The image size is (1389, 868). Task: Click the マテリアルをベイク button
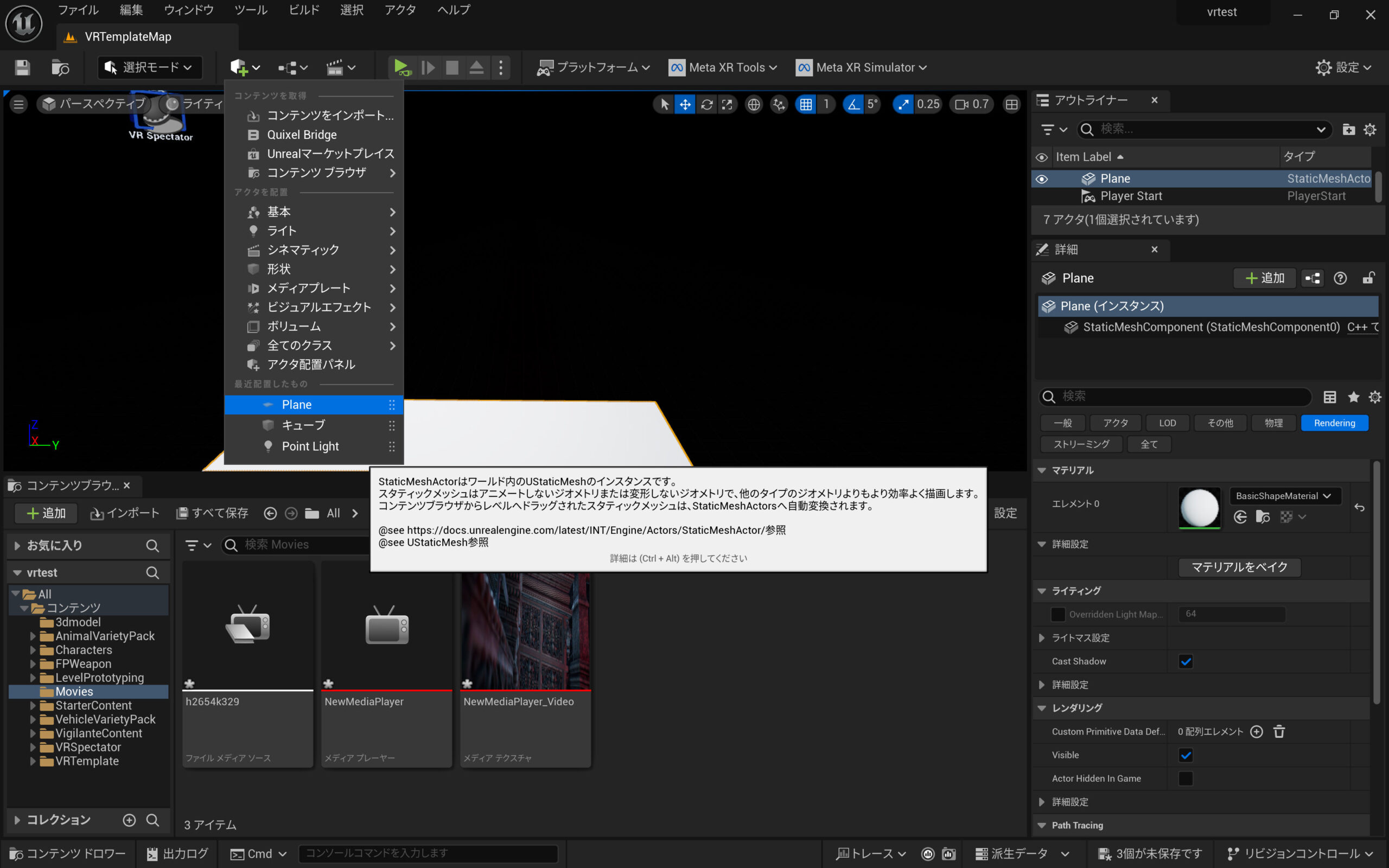tap(1239, 567)
